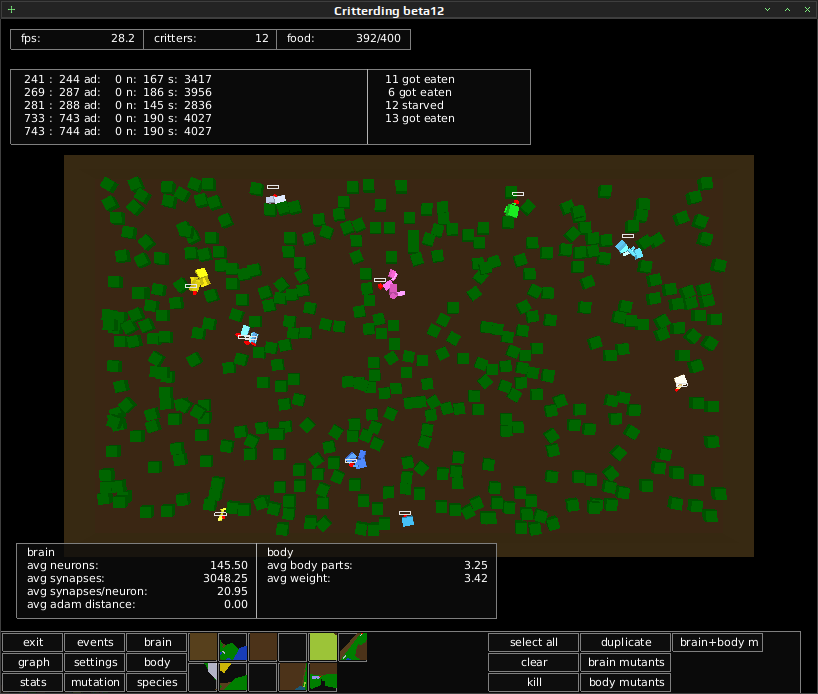
Task: Pick the large yellow critter
Action: [x=200, y=279]
